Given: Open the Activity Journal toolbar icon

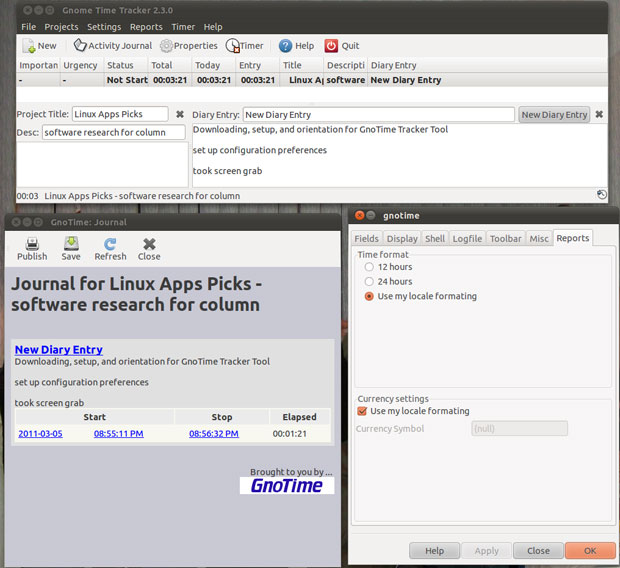Looking at the screenshot, I should point(80,45).
